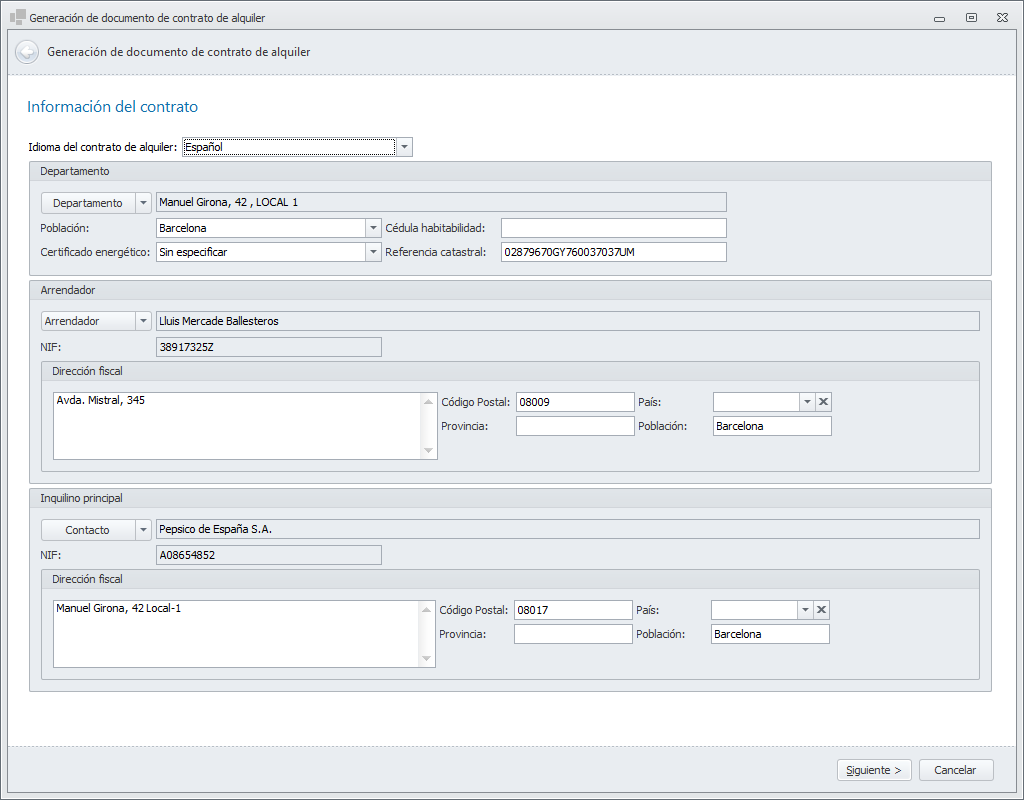Open the Departamento button arrow menu
The image size is (1024, 800).
142,203
